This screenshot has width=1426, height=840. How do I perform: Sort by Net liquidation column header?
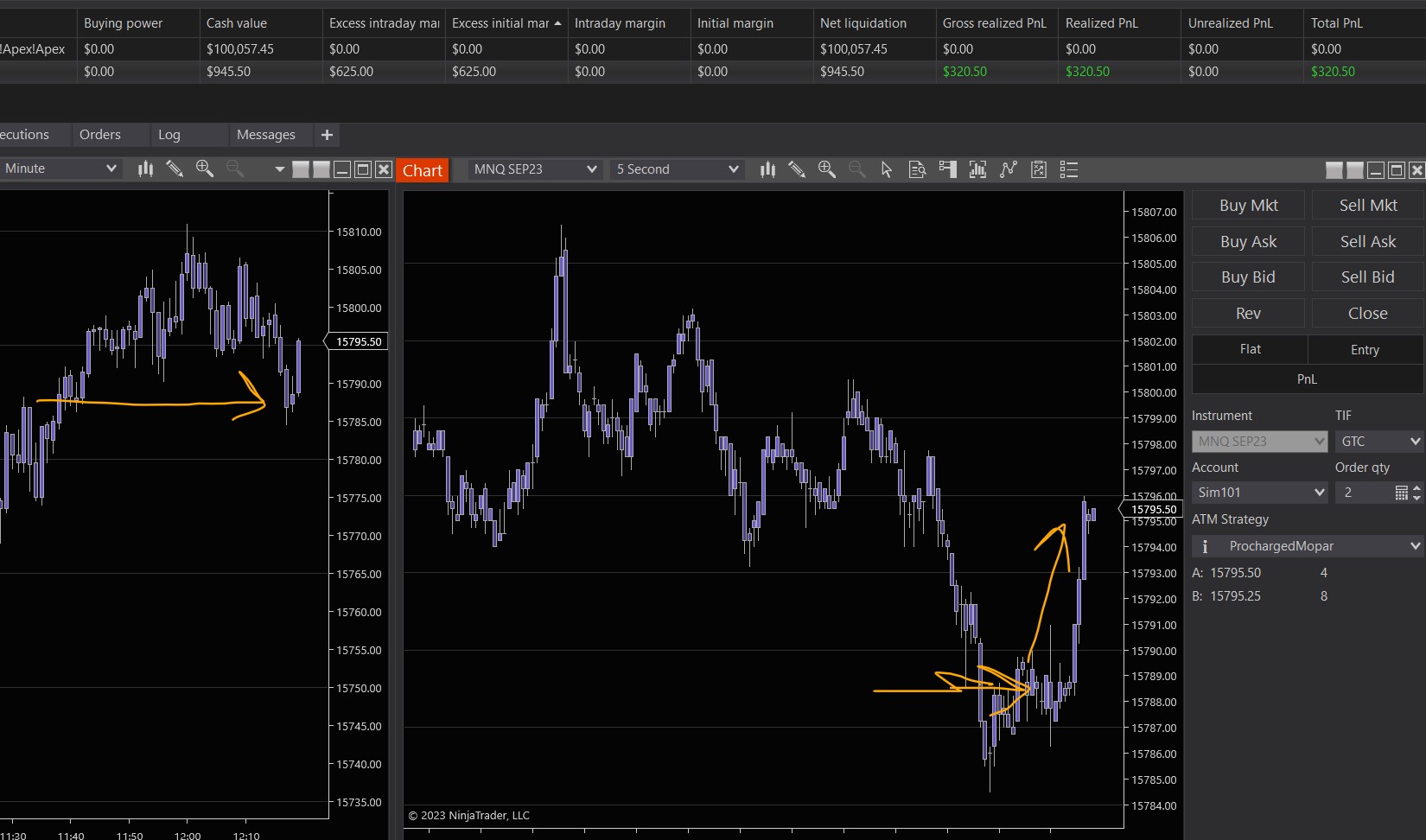pos(875,23)
